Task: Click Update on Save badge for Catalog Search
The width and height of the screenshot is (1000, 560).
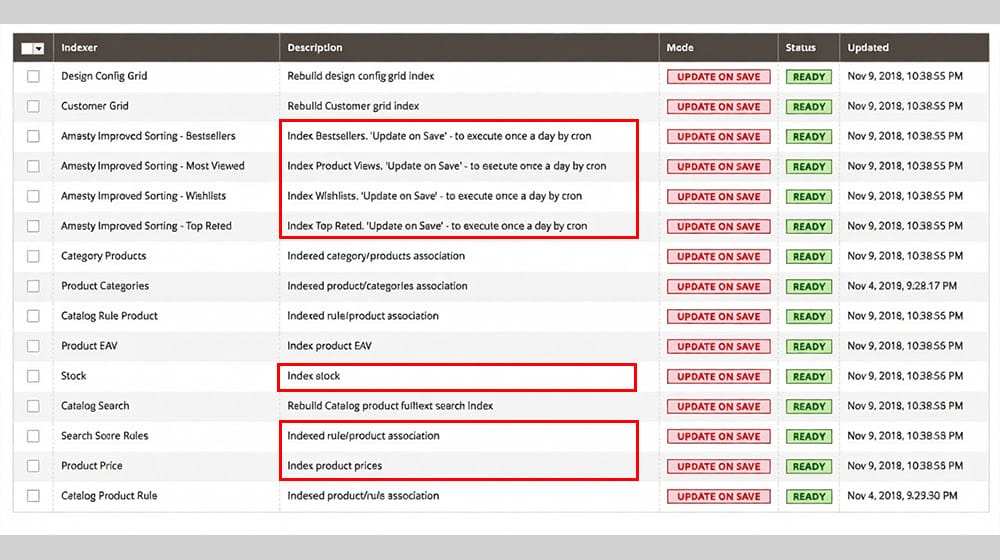Action: [x=719, y=406]
